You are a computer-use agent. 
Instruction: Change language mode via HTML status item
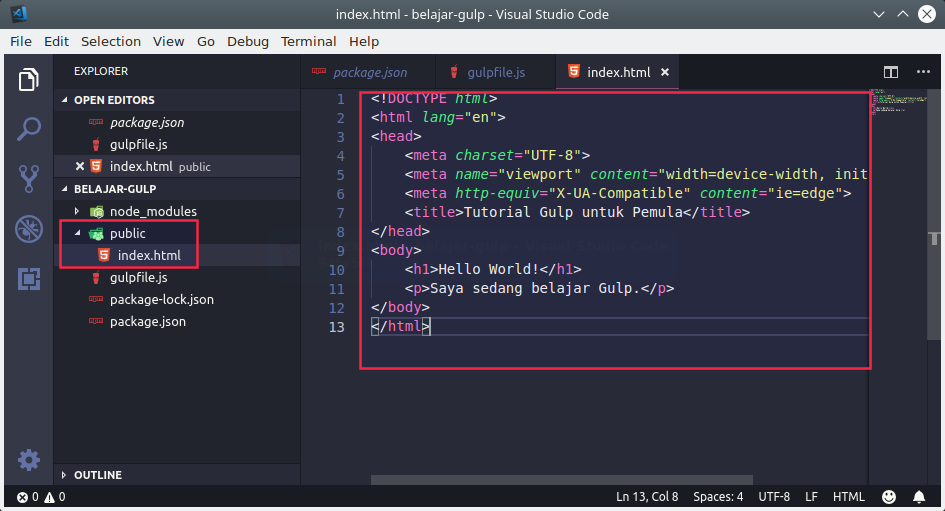[x=849, y=497]
